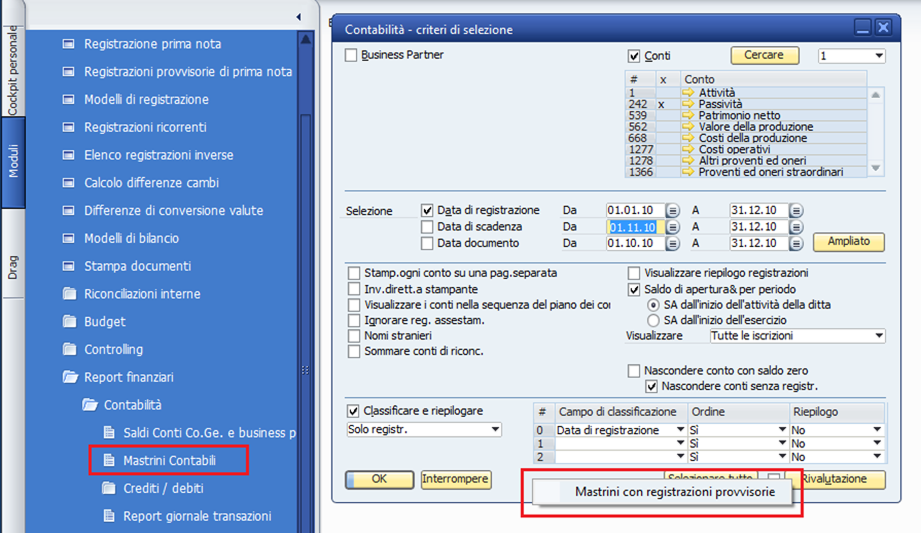Click the Registrazione prima nota window icon

click(x=69, y=43)
